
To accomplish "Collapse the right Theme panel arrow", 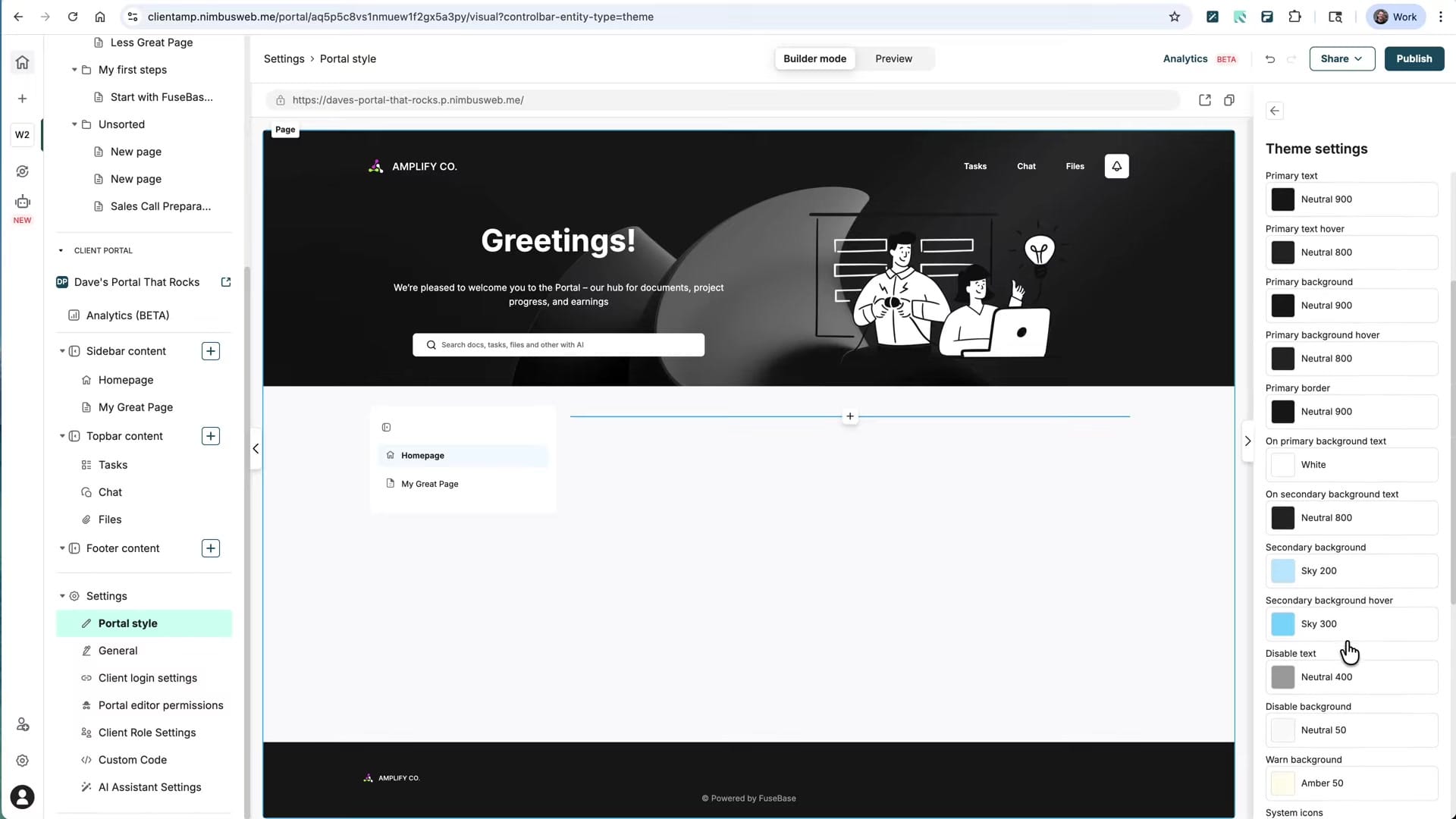I will (x=1247, y=441).
